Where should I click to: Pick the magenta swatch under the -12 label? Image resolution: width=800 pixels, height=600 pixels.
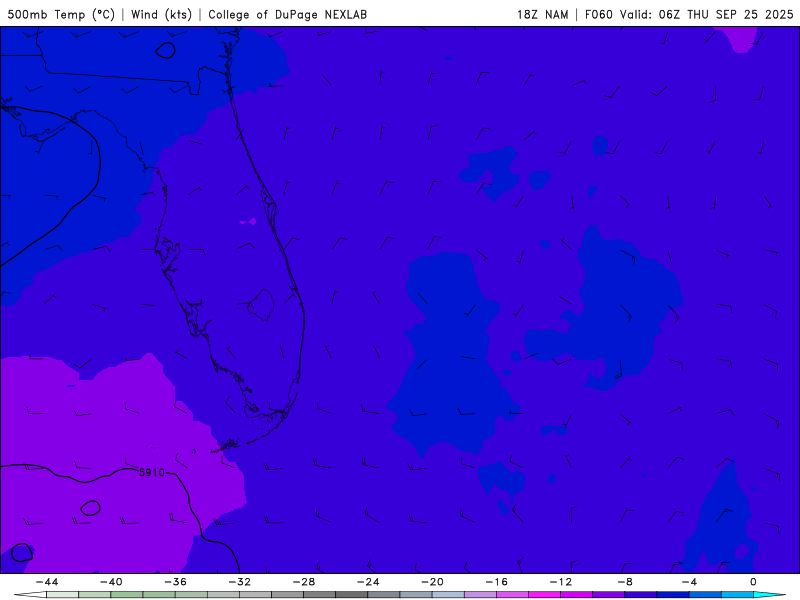tap(577, 595)
